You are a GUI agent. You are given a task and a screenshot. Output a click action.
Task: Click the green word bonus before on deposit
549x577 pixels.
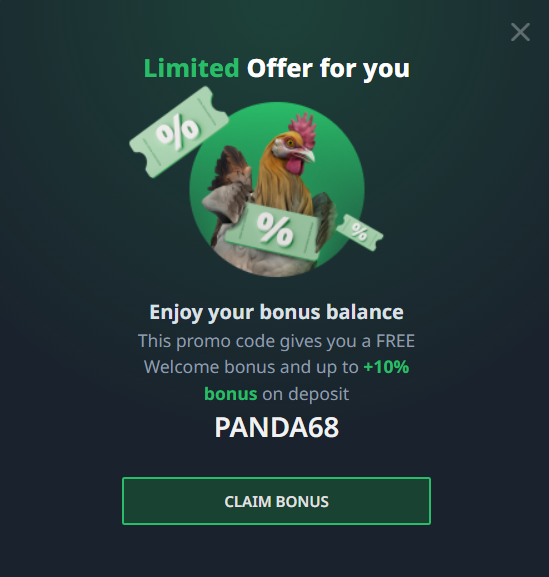231,394
